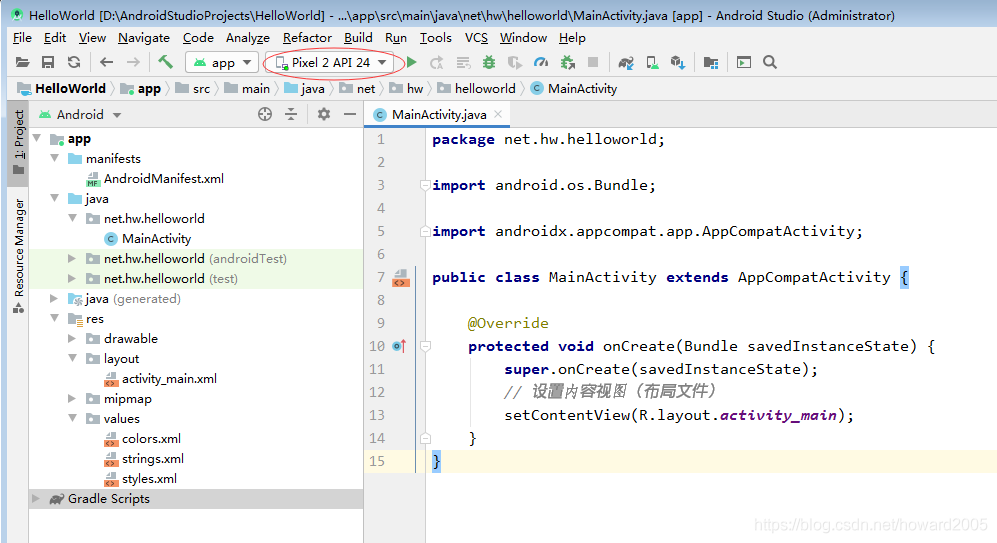The height and width of the screenshot is (543, 997).
Task: Fold the onCreate method at line 10
Action: pos(425,347)
